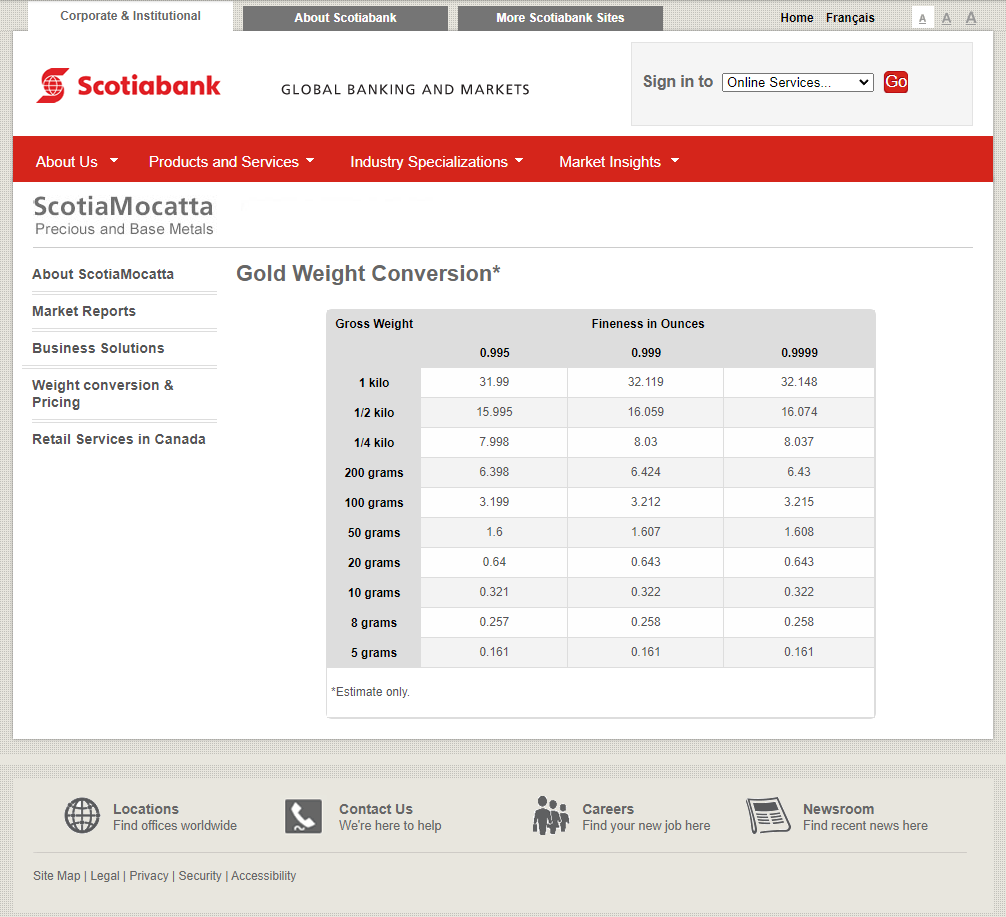Viewport: 1006px width, 917px height.
Task: Expand the Products and Services menu
Action: 231,162
